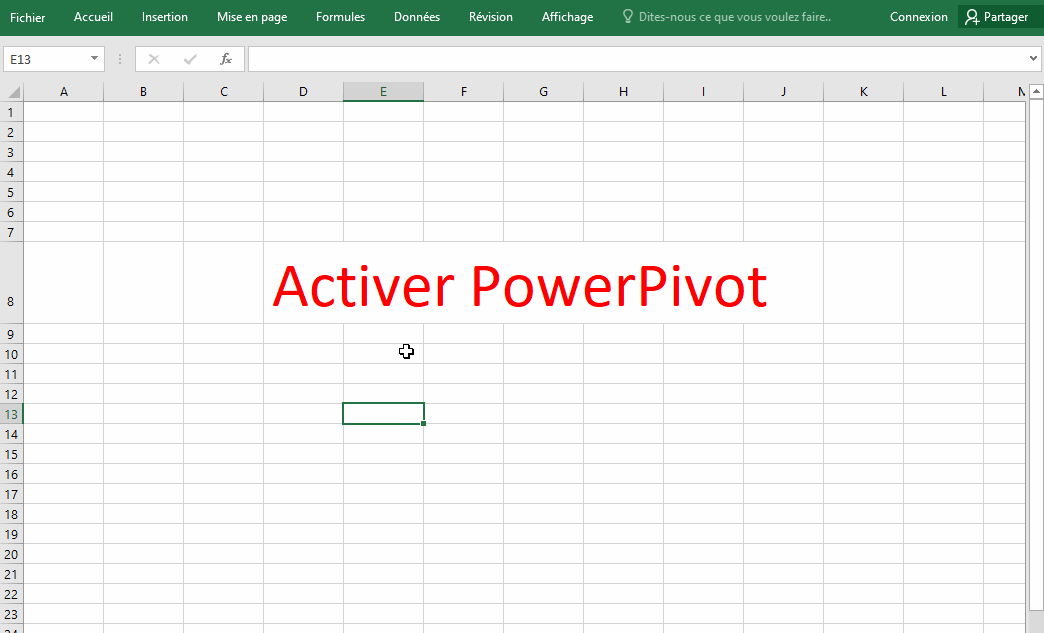Select column K header
The image size is (1044, 633).
tap(864, 92)
